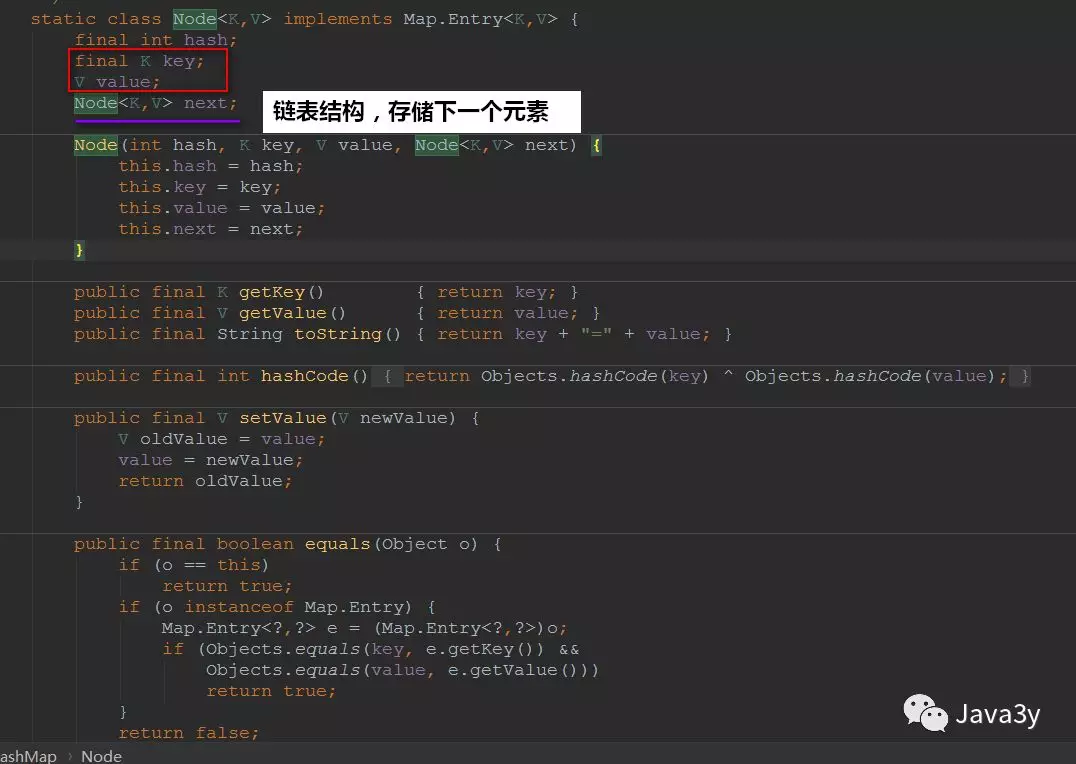Click the 'value = newValue;' line
The height and width of the screenshot is (764, 1076).
point(211,460)
